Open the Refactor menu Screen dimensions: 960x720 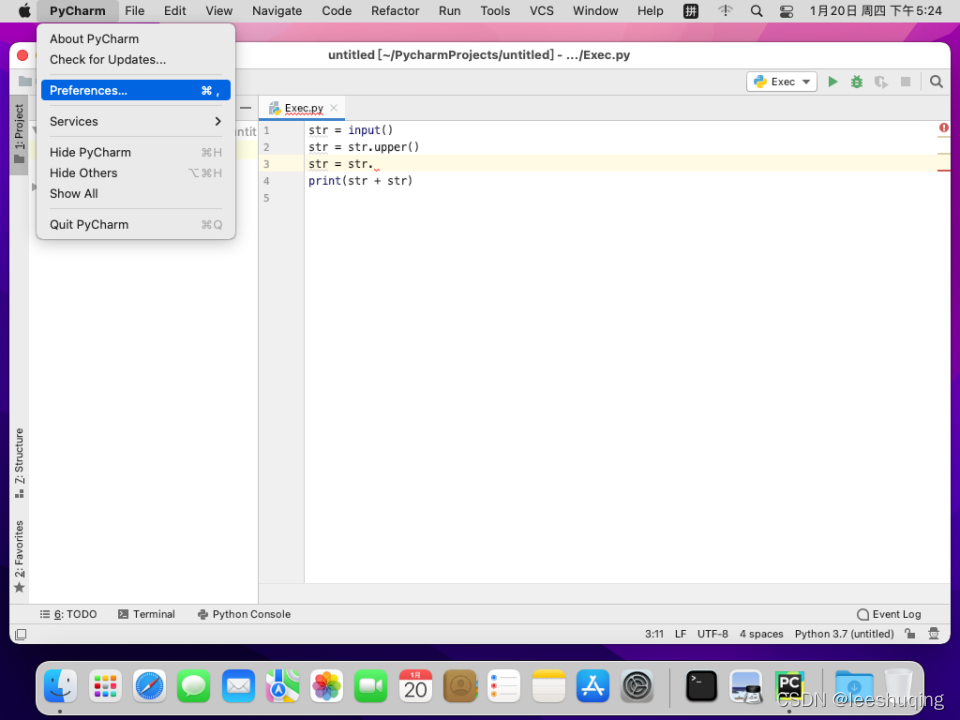coord(395,10)
